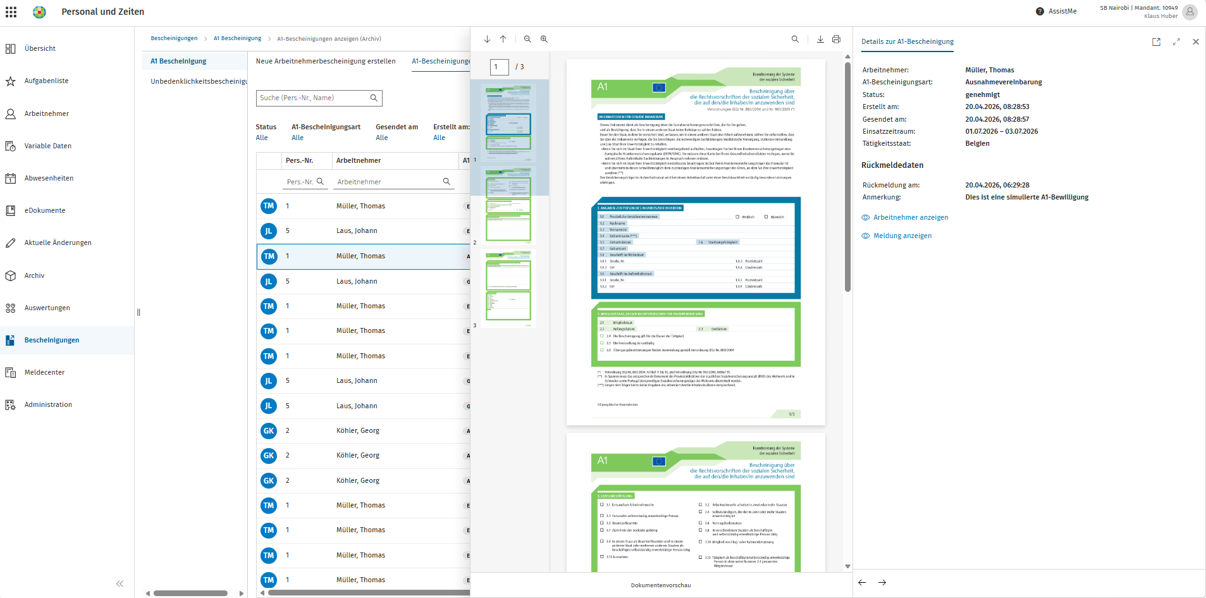Select the page 2 thumbnail
Viewport: 1206px width, 598px height.
coord(508,205)
